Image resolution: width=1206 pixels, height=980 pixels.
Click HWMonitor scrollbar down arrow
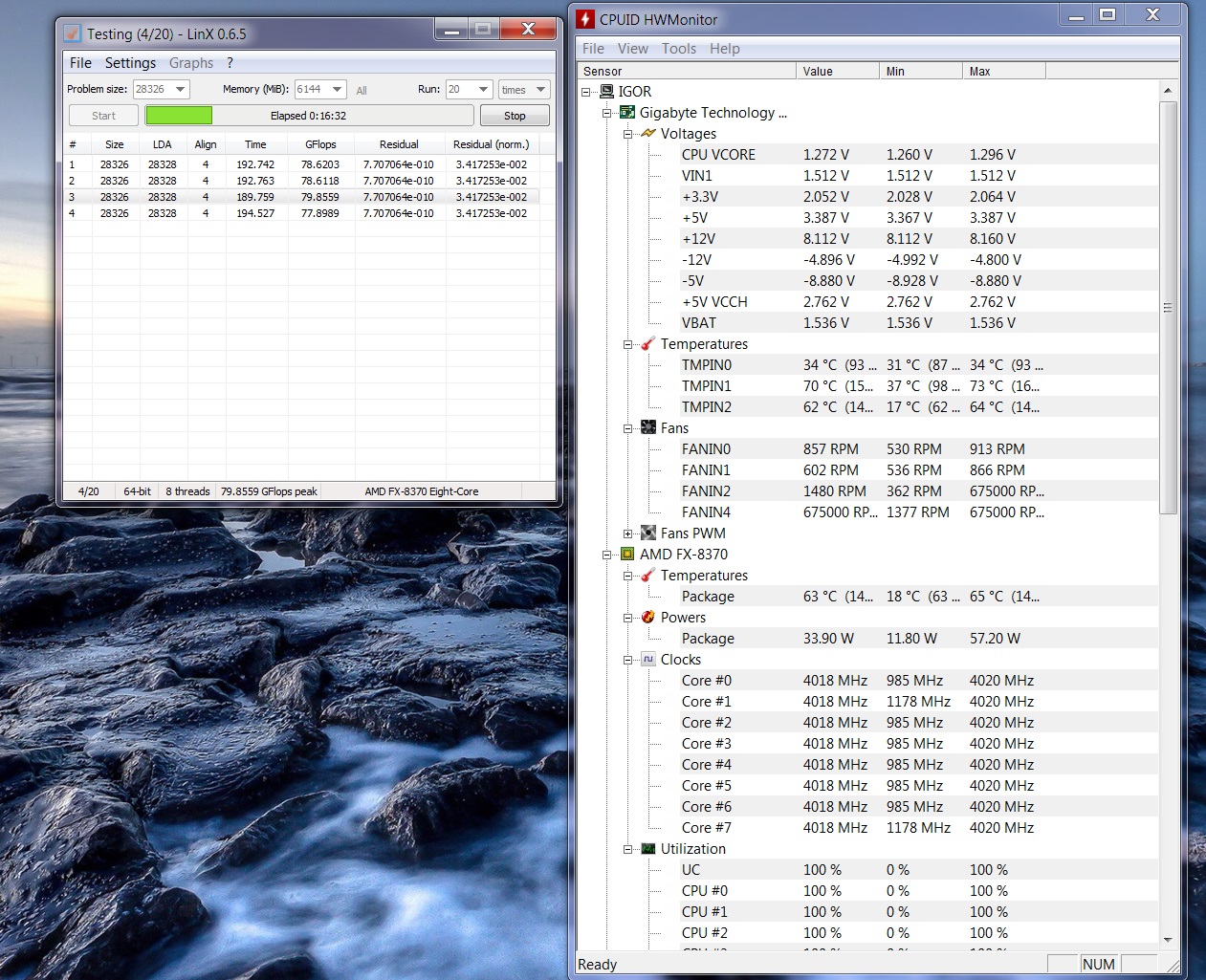pos(1168,940)
